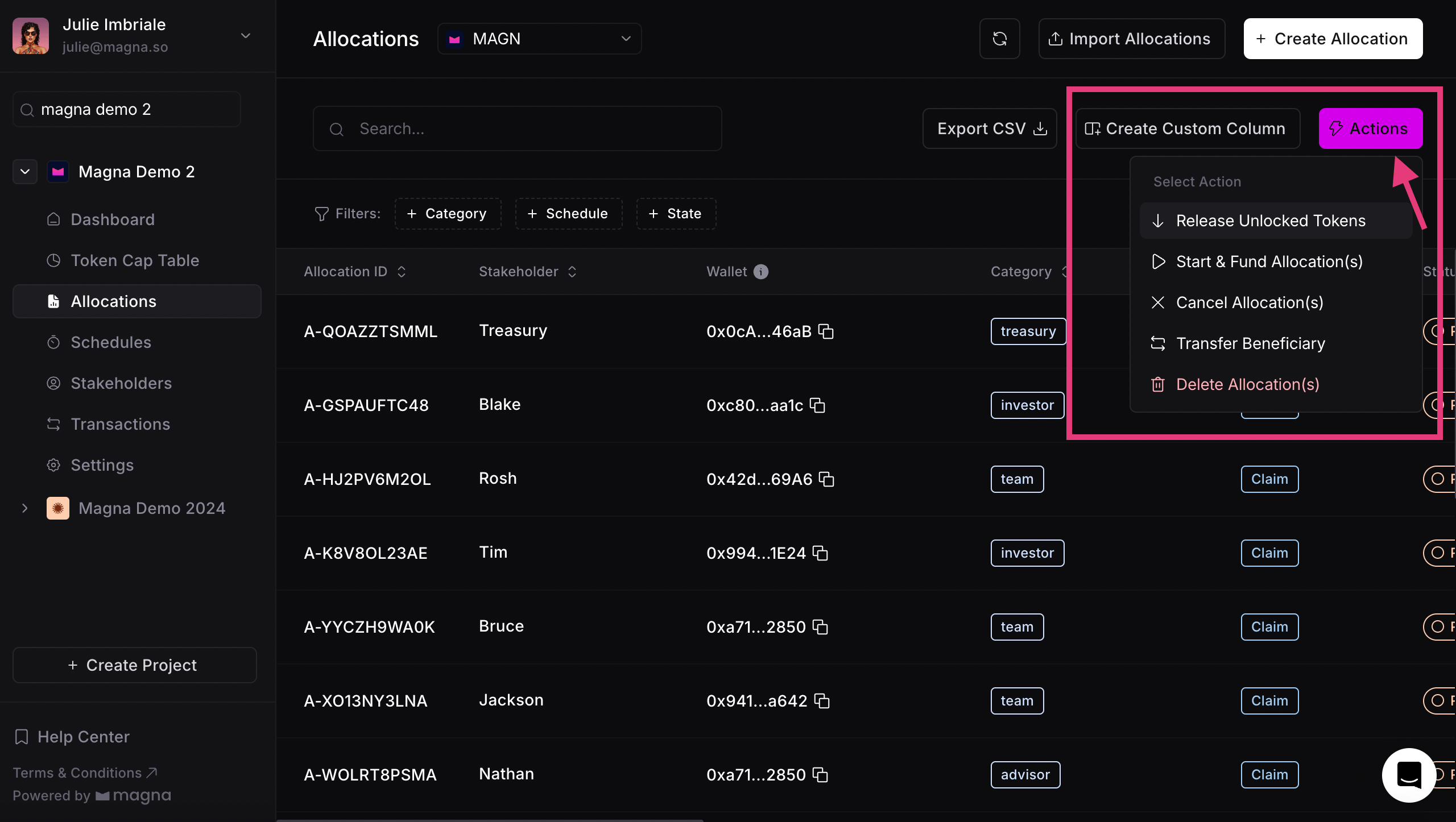1456x822 pixels.
Task: Click the project search field 'magna demo 2'
Action: click(127, 109)
